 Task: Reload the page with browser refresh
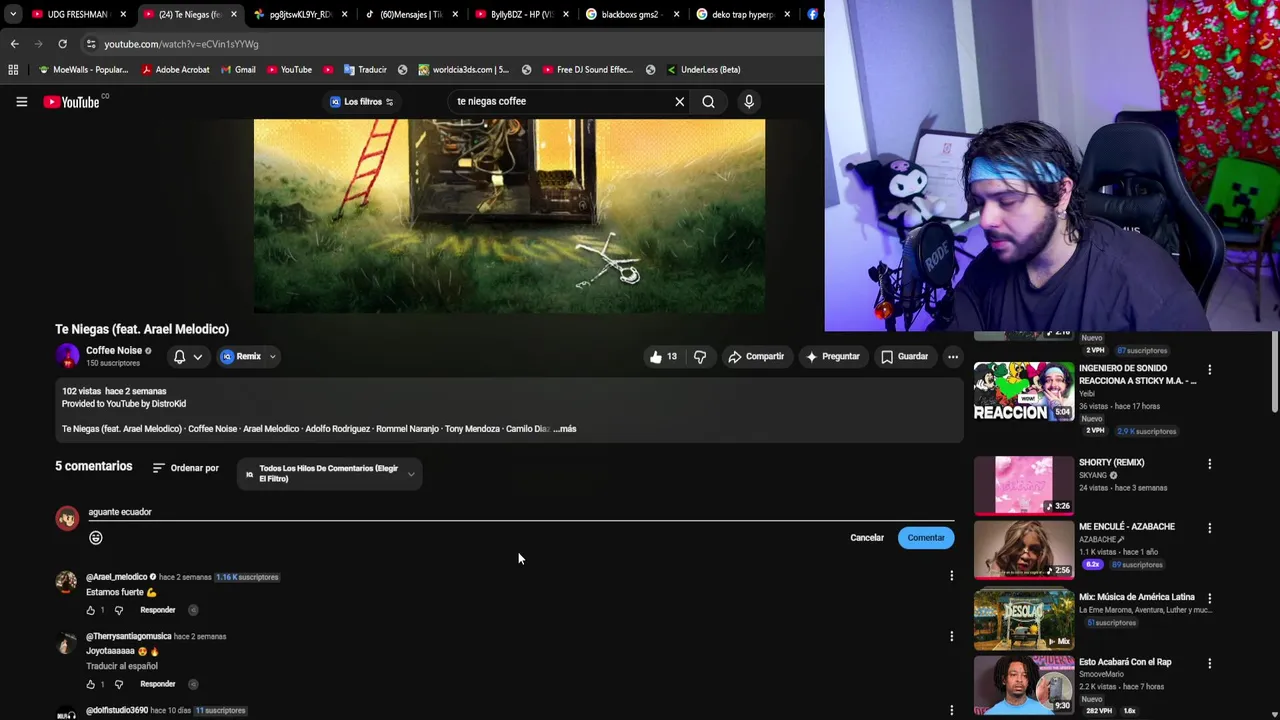pyautogui.click(x=62, y=44)
